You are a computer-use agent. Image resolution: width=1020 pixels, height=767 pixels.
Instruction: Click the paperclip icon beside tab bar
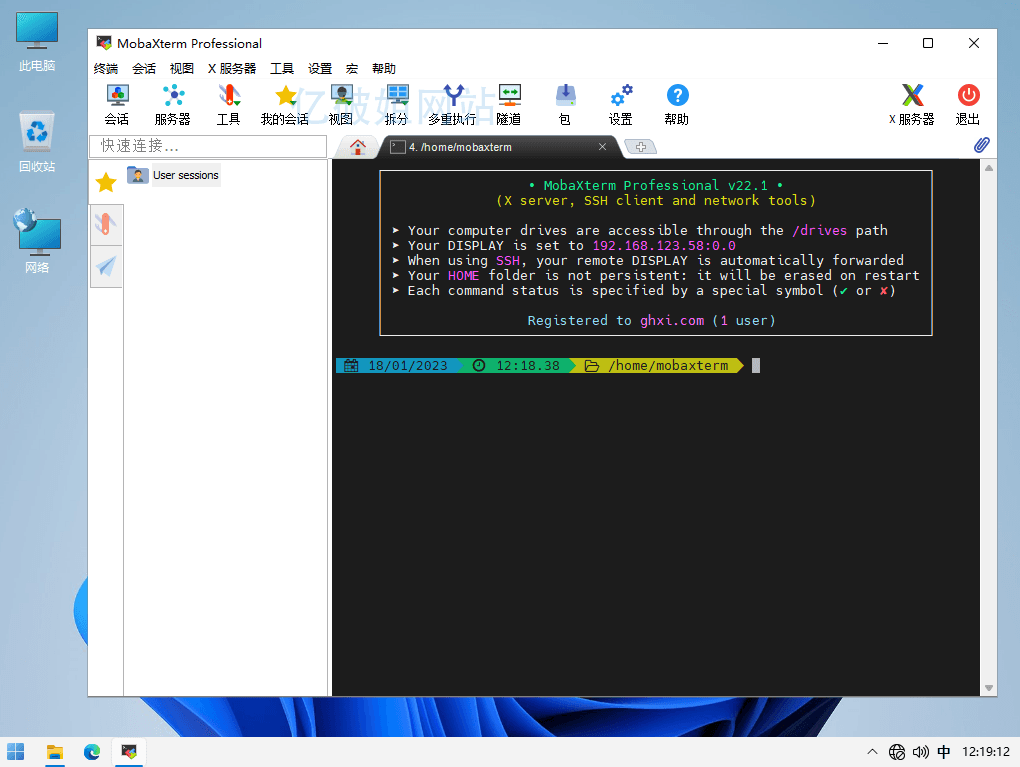tap(982, 146)
